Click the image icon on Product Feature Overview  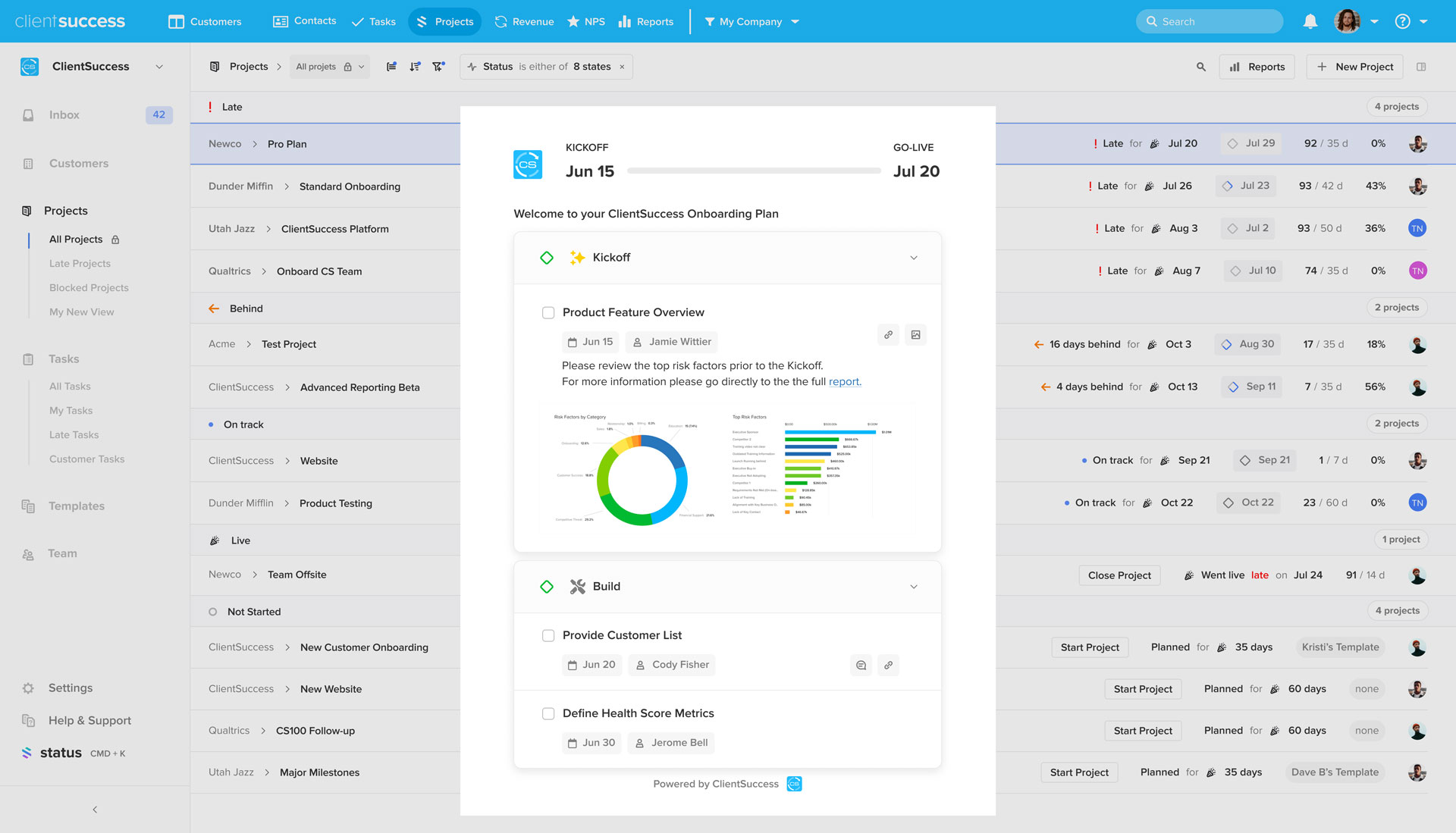pos(915,335)
